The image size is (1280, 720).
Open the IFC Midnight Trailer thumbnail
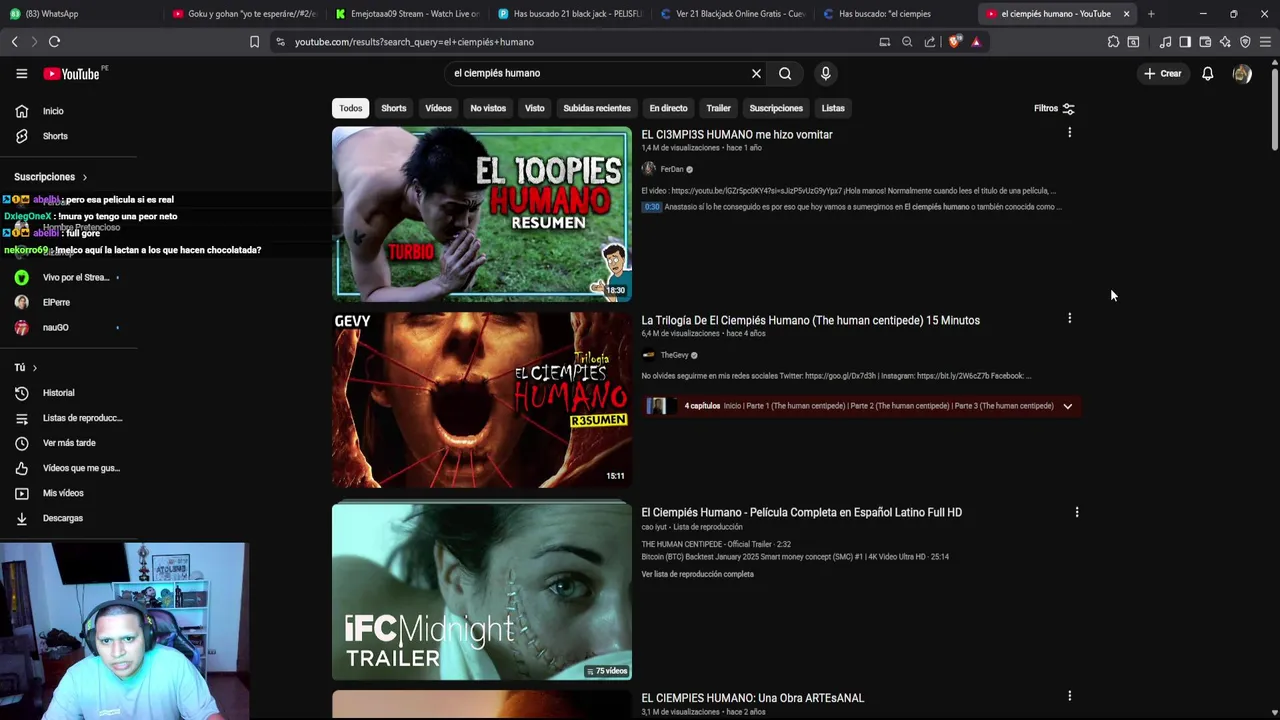pyautogui.click(x=482, y=591)
